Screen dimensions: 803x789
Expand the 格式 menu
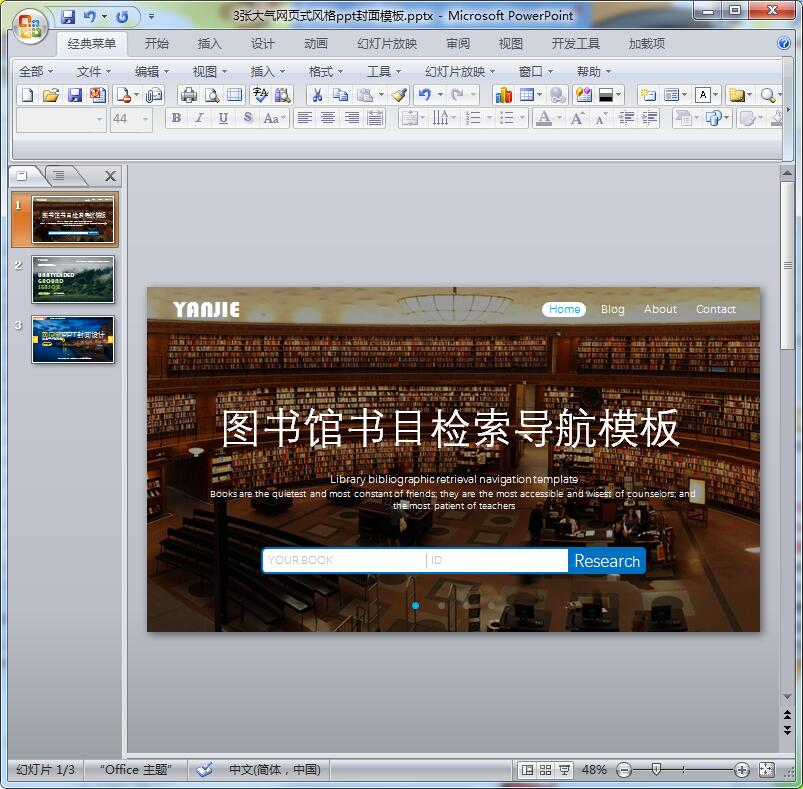click(326, 72)
